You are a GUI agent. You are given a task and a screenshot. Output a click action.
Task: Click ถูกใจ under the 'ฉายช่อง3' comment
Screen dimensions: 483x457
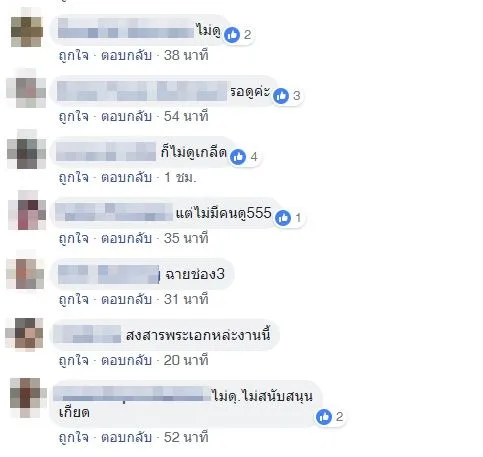point(74,299)
